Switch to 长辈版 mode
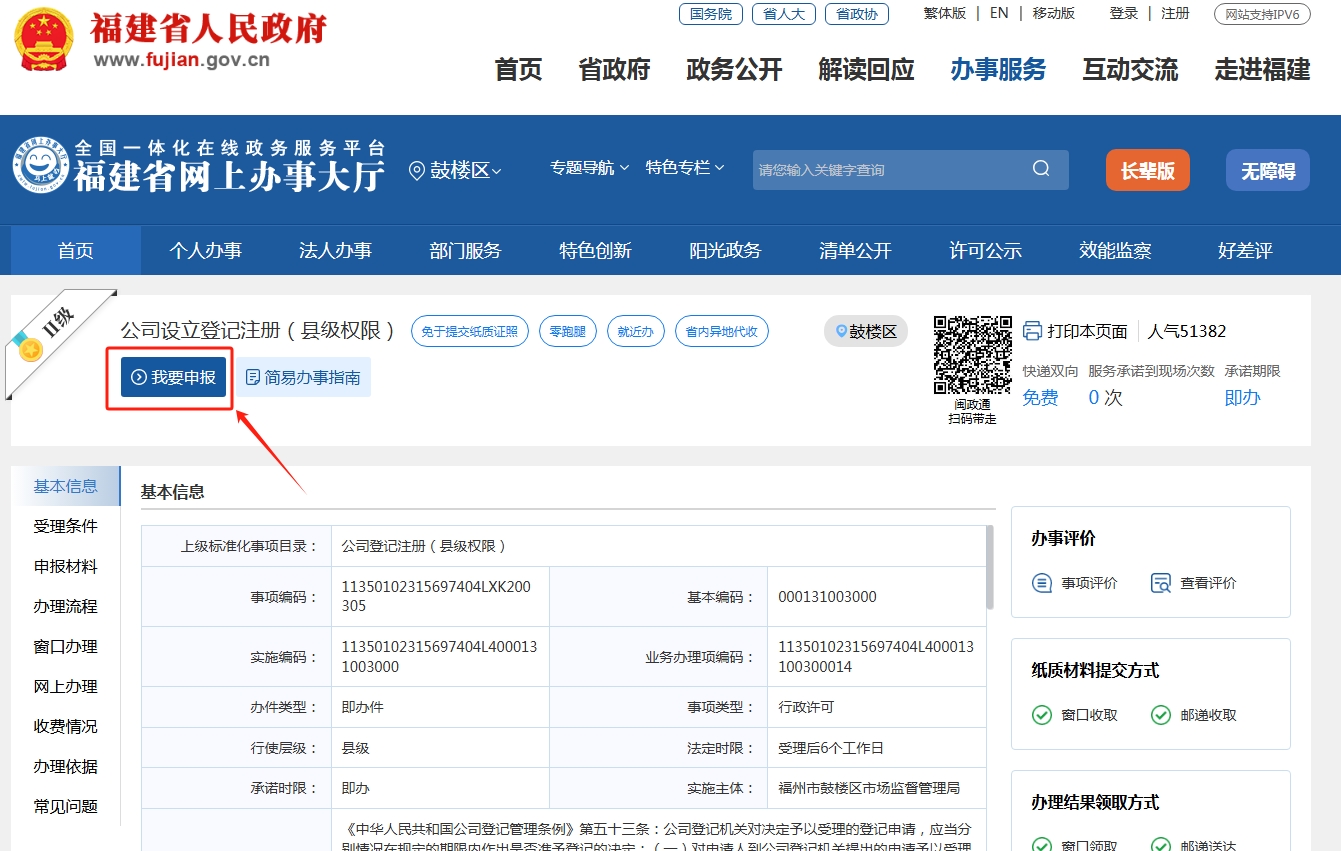This screenshot has height=851, width=1341. 1147,171
